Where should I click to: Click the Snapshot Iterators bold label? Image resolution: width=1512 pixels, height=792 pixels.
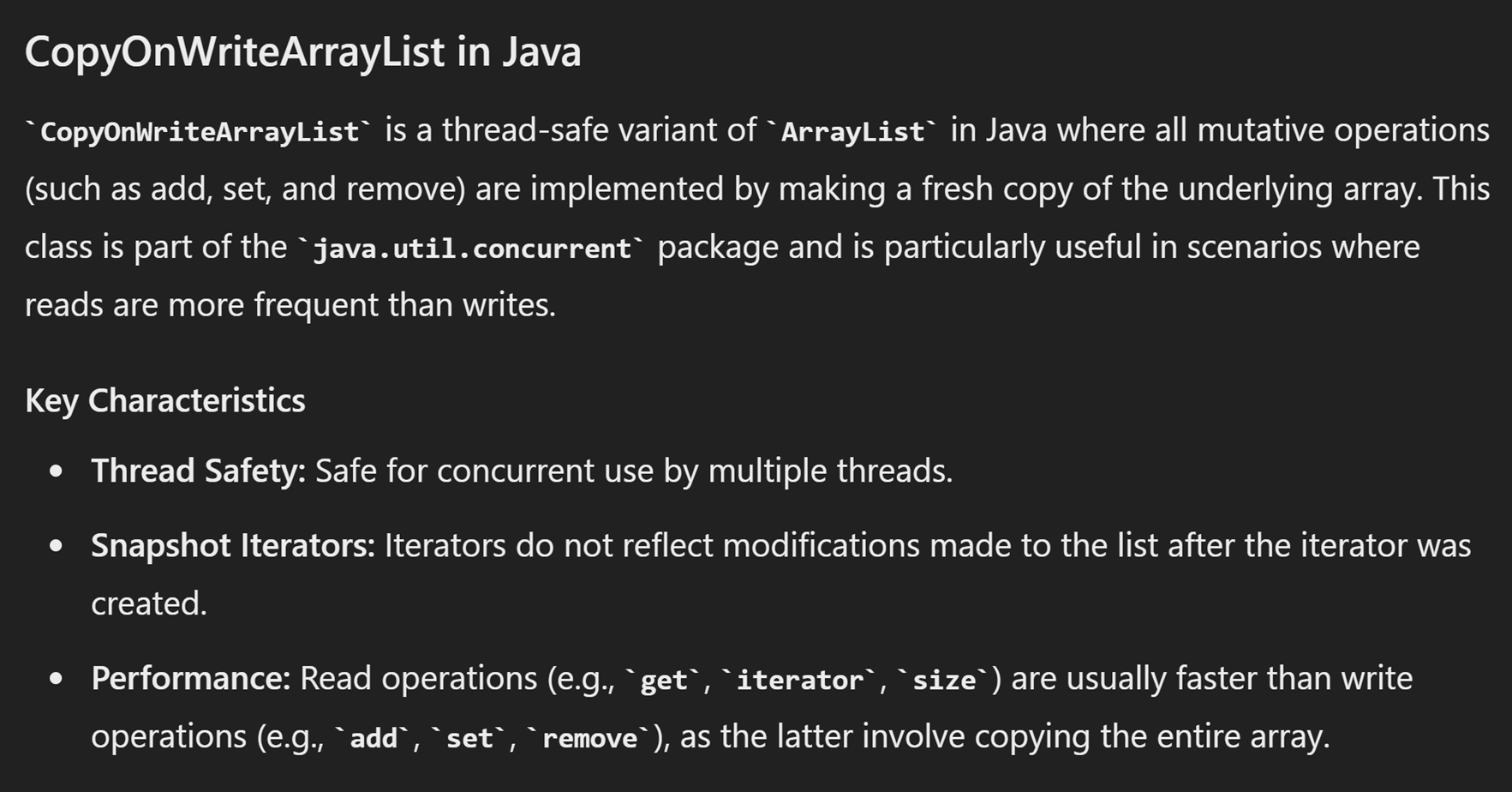[233, 545]
